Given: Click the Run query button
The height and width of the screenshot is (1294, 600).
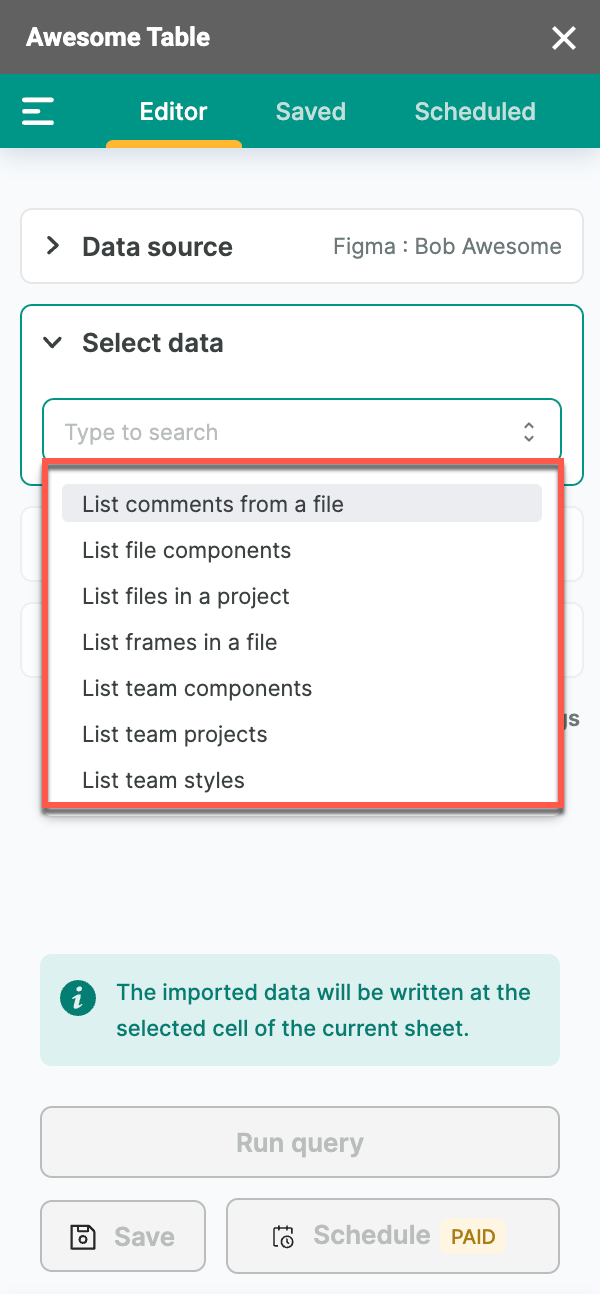Looking at the screenshot, I should click(300, 1142).
